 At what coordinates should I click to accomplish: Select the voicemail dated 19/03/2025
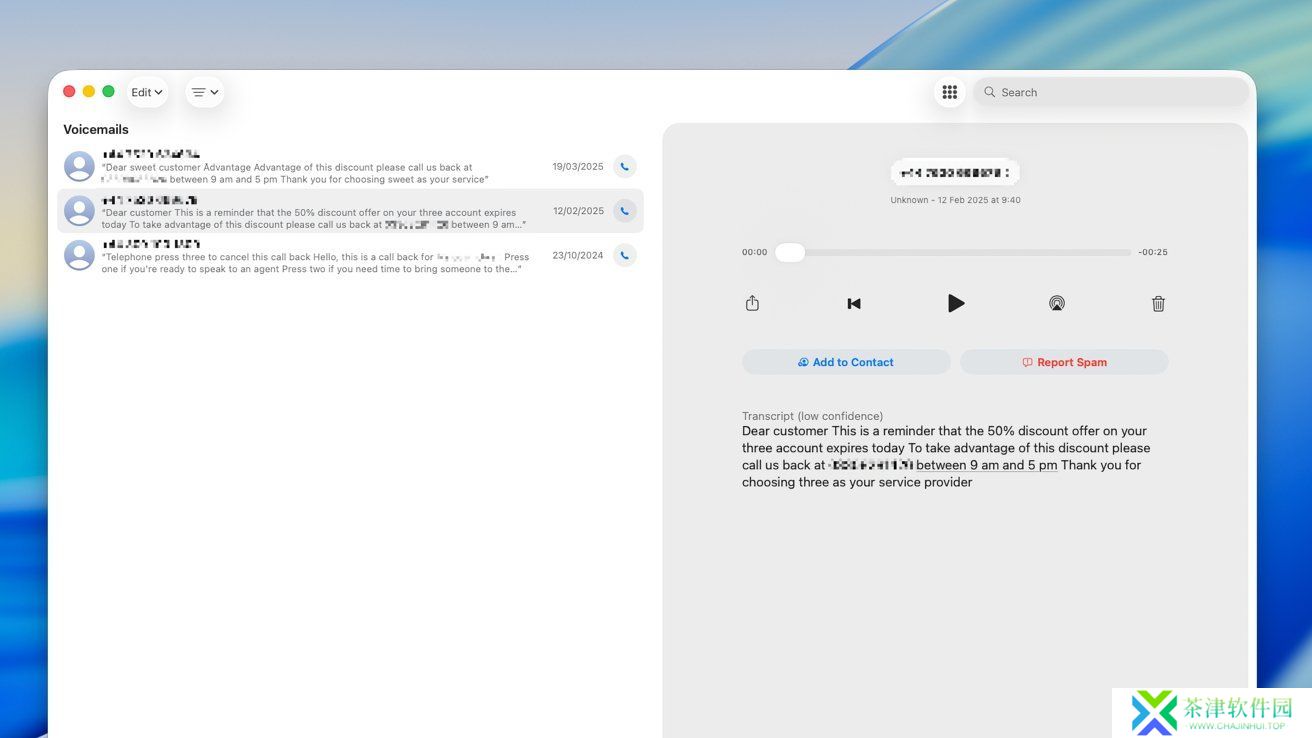click(x=350, y=167)
